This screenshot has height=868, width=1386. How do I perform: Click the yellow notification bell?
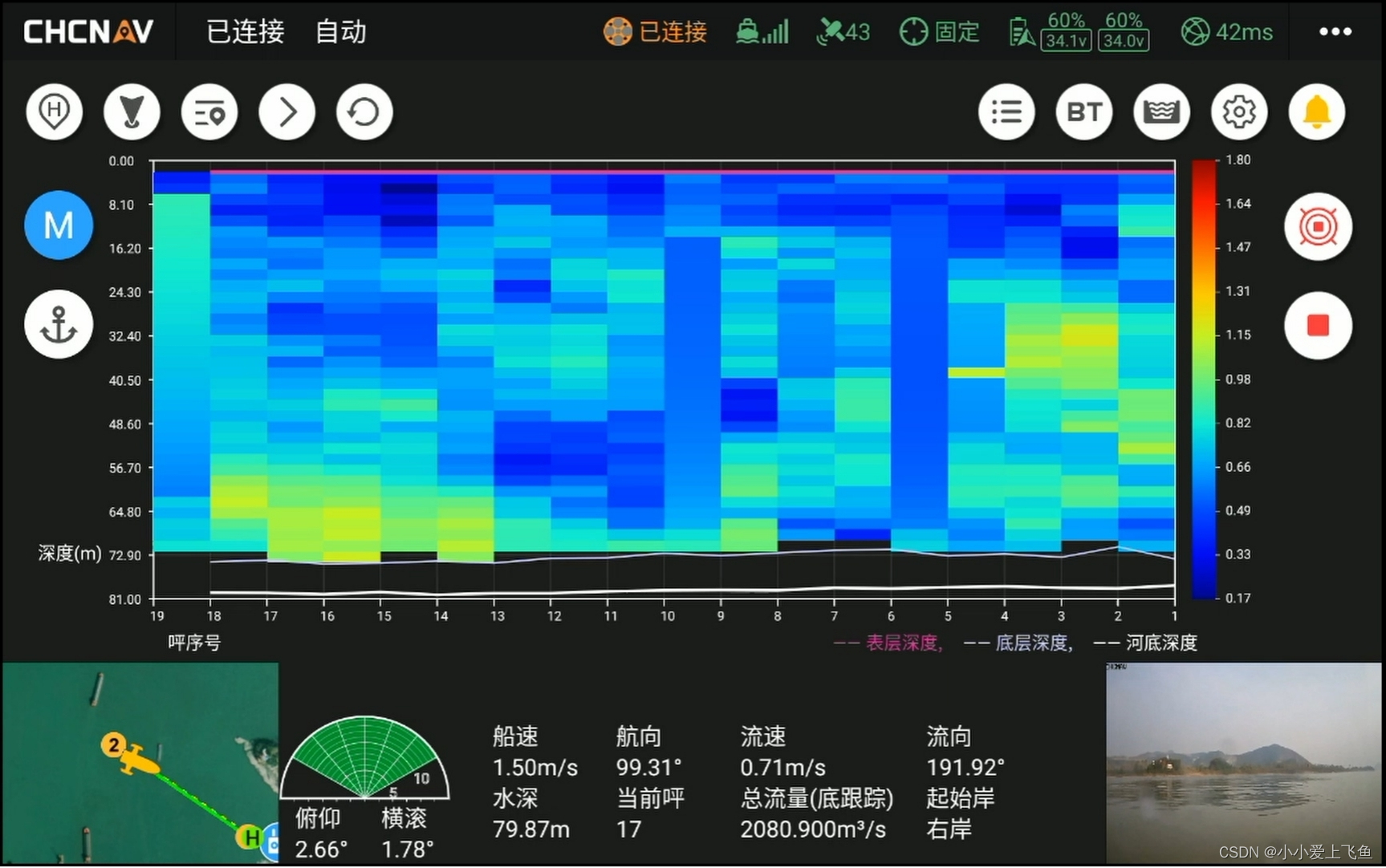(x=1316, y=112)
